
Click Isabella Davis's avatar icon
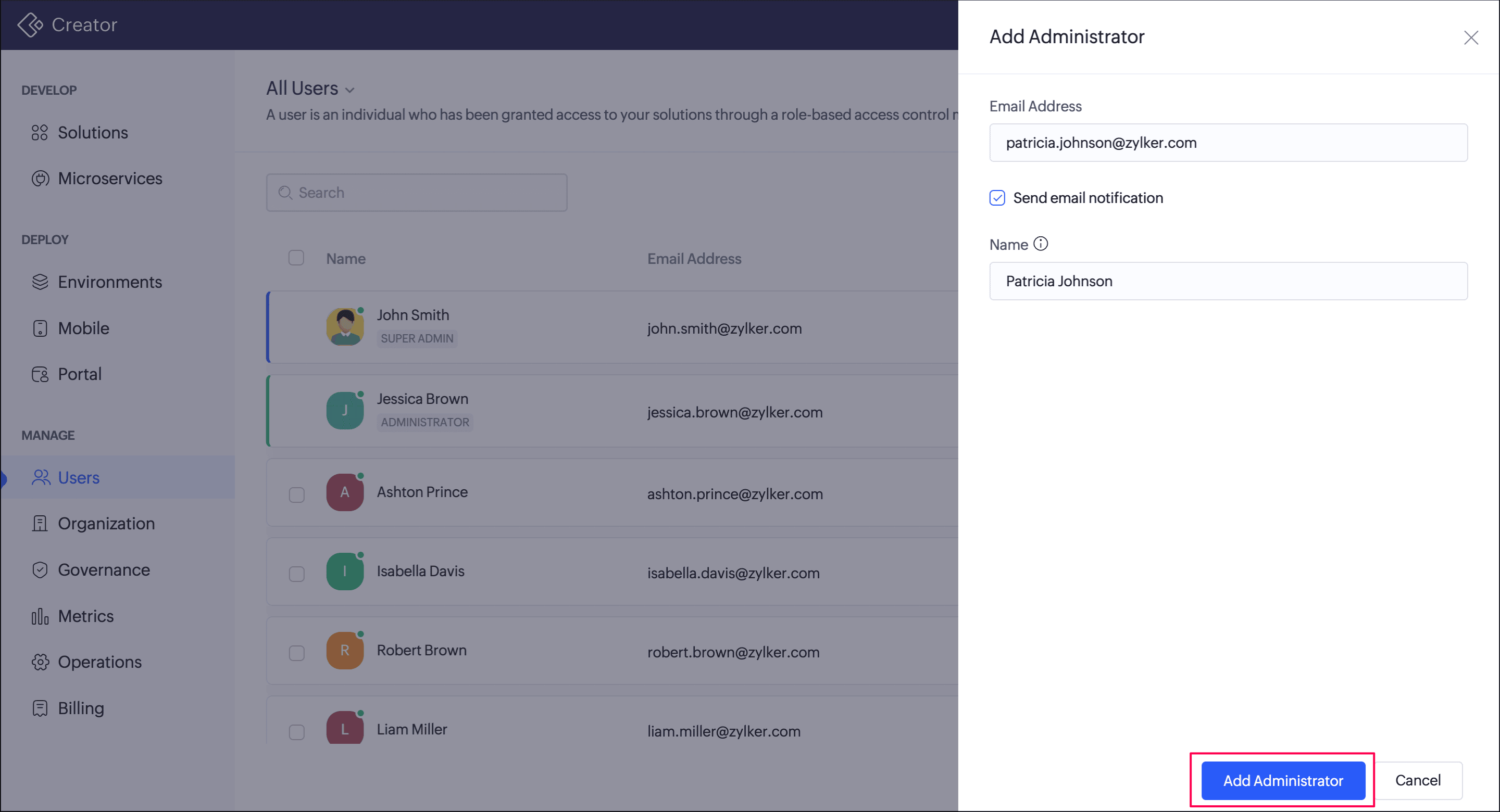tap(345, 572)
